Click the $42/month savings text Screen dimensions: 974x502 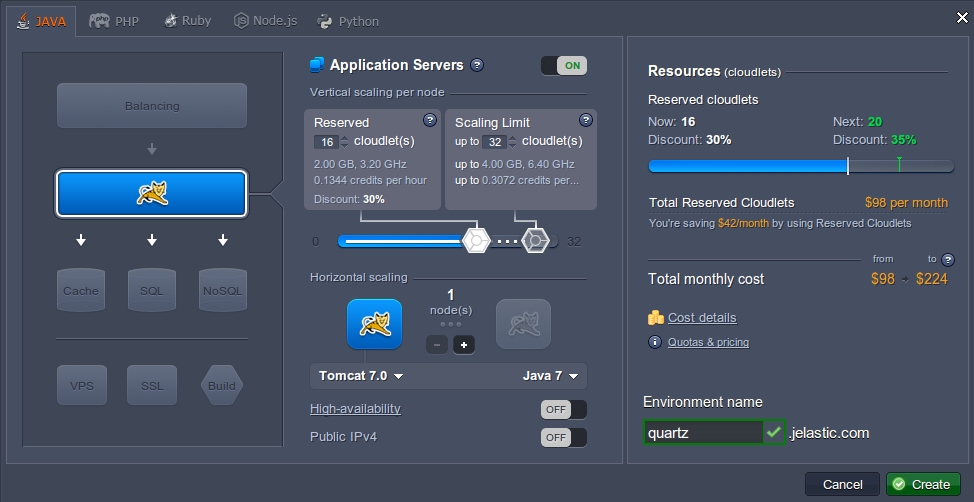pyautogui.click(x=743, y=223)
